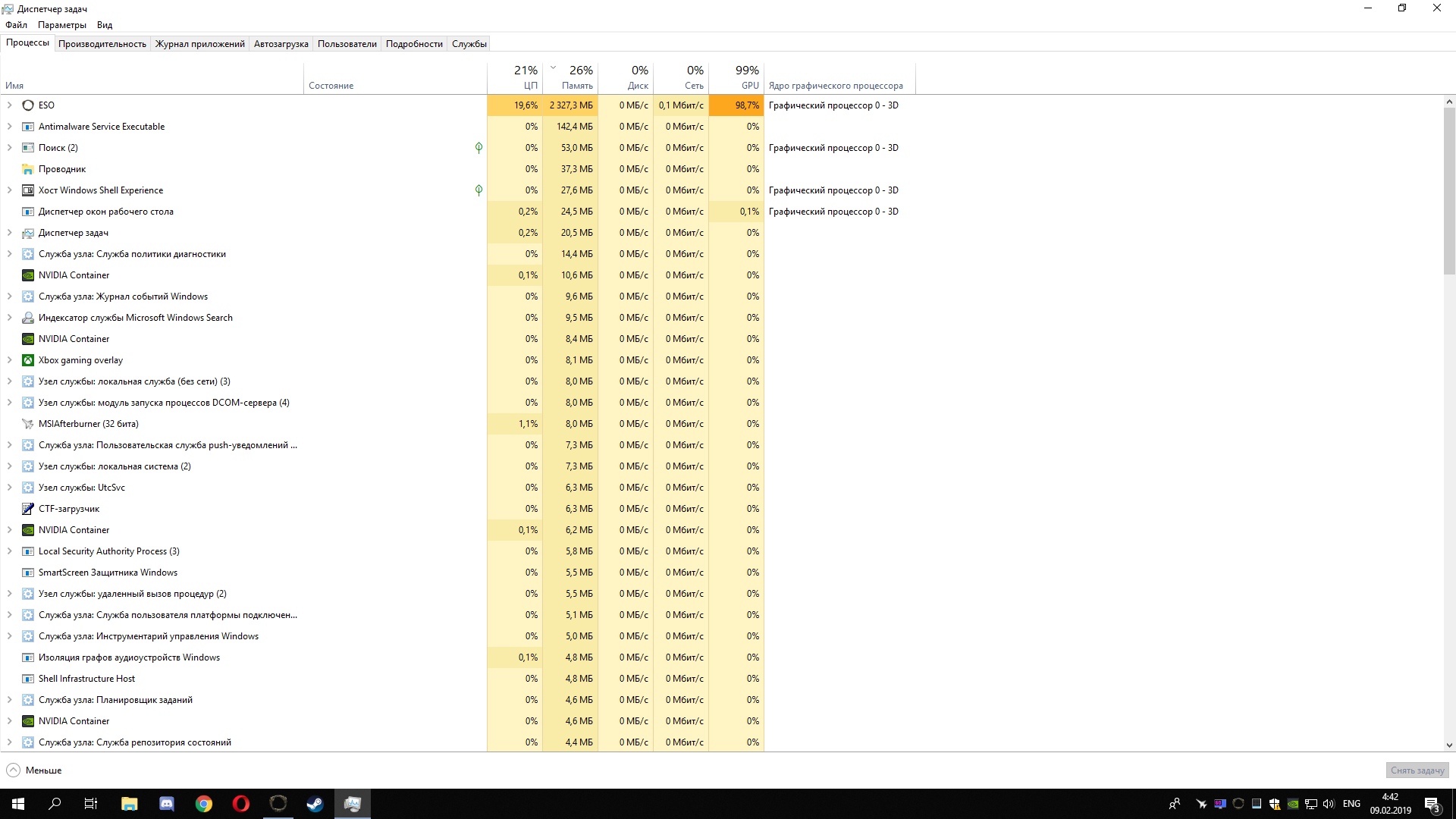The width and height of the screenshot is (1456, 819).
Task: Click the Проводник folder icon in list
Action: (28, 169)
